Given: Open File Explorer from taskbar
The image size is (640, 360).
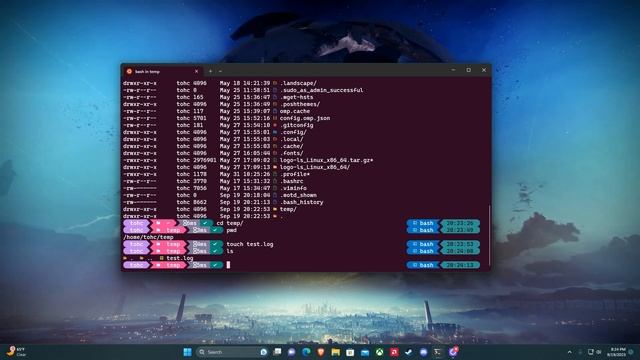Looking at the screenshot, I should (x=336, y=352).
